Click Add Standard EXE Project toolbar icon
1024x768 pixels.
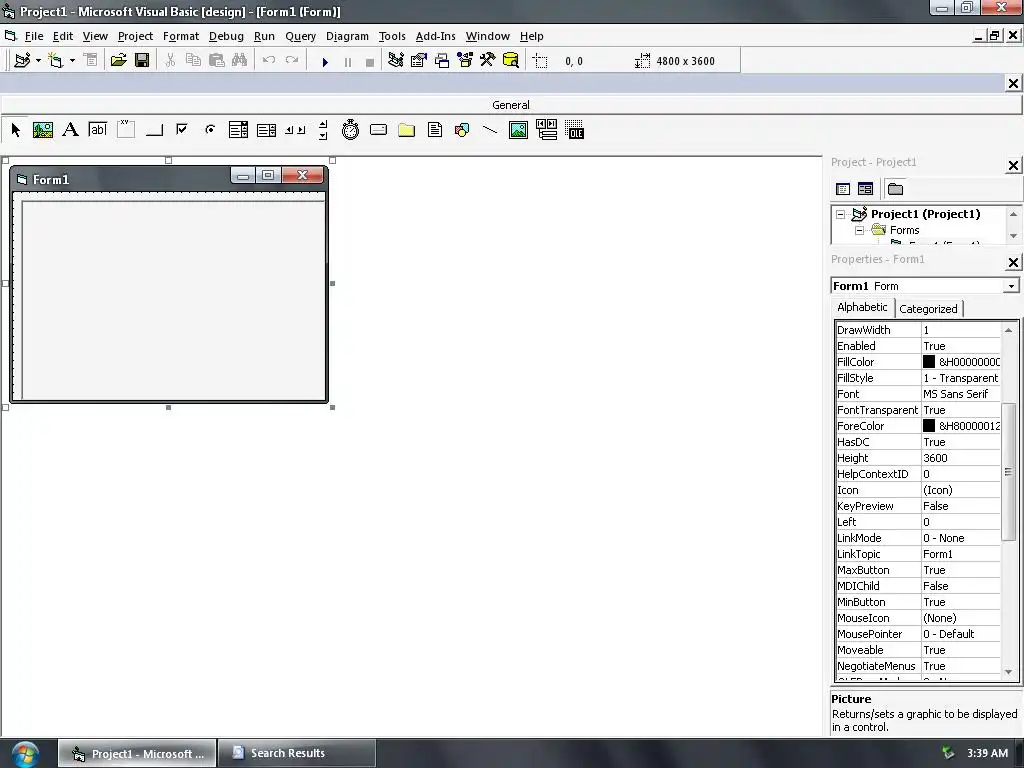coord(22,61)
